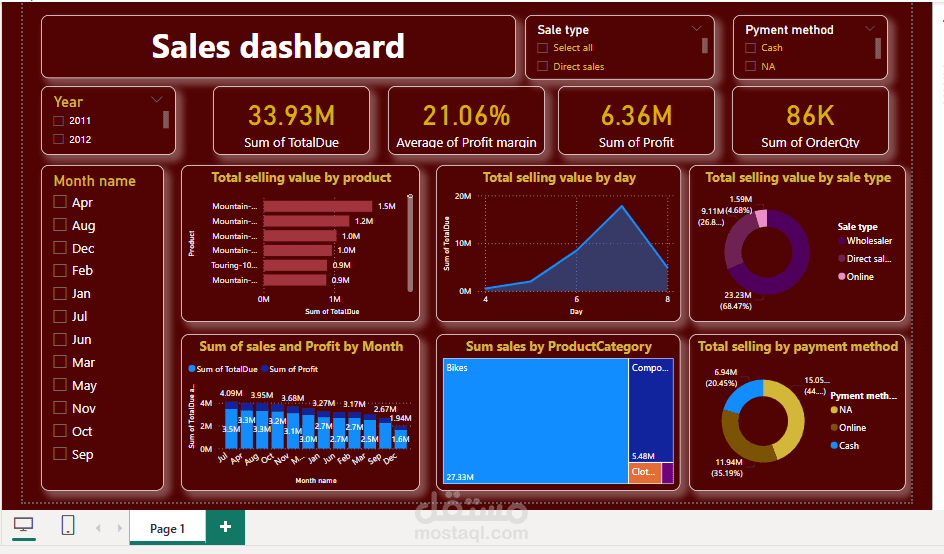Tick the 2011 year checkbox
Viewport: 944px width, 554px height.
[x=58, y=120]
